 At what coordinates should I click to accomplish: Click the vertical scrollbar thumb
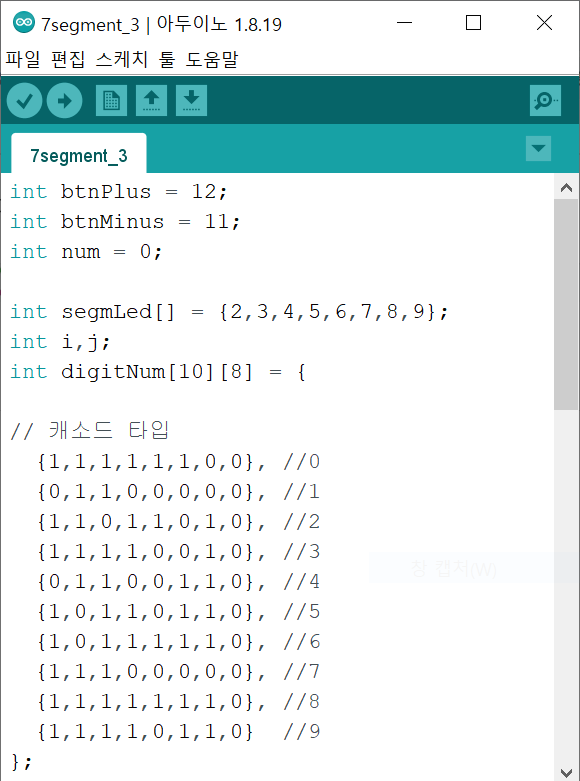point(566,304)
